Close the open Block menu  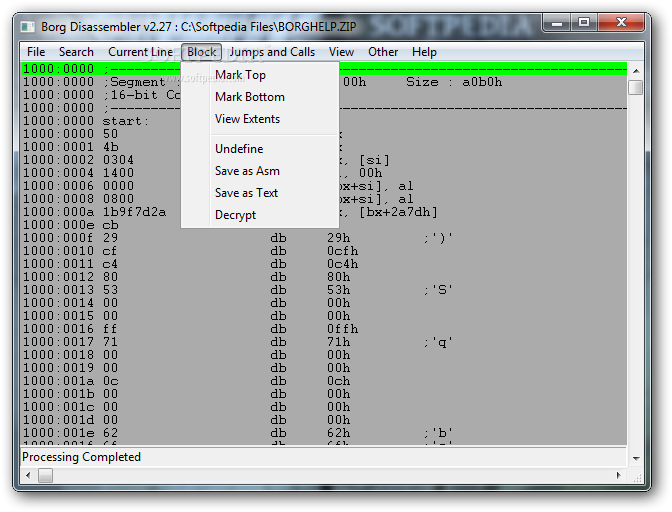(x=201, y=52)
